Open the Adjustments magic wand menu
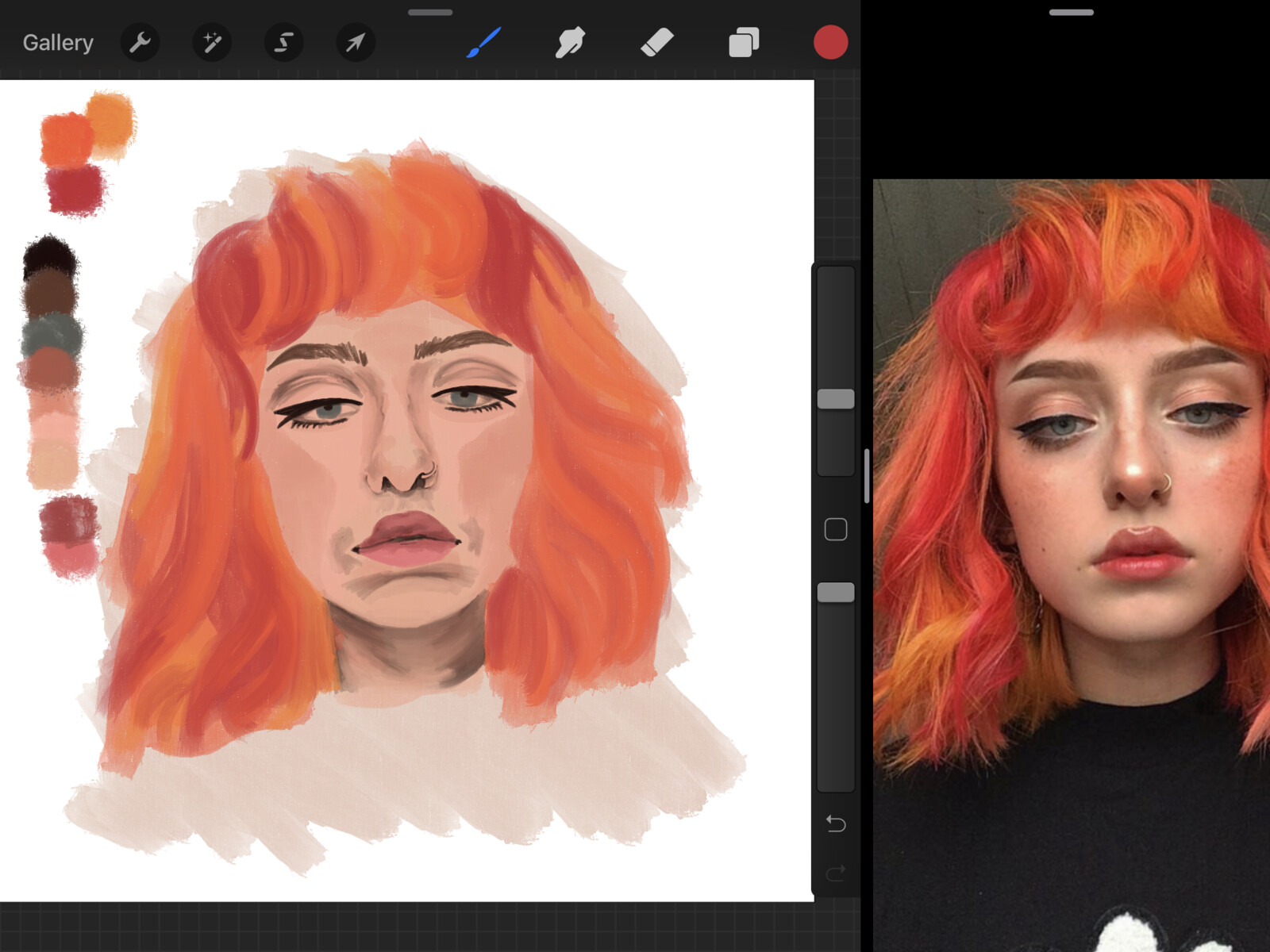 (212, 43)
